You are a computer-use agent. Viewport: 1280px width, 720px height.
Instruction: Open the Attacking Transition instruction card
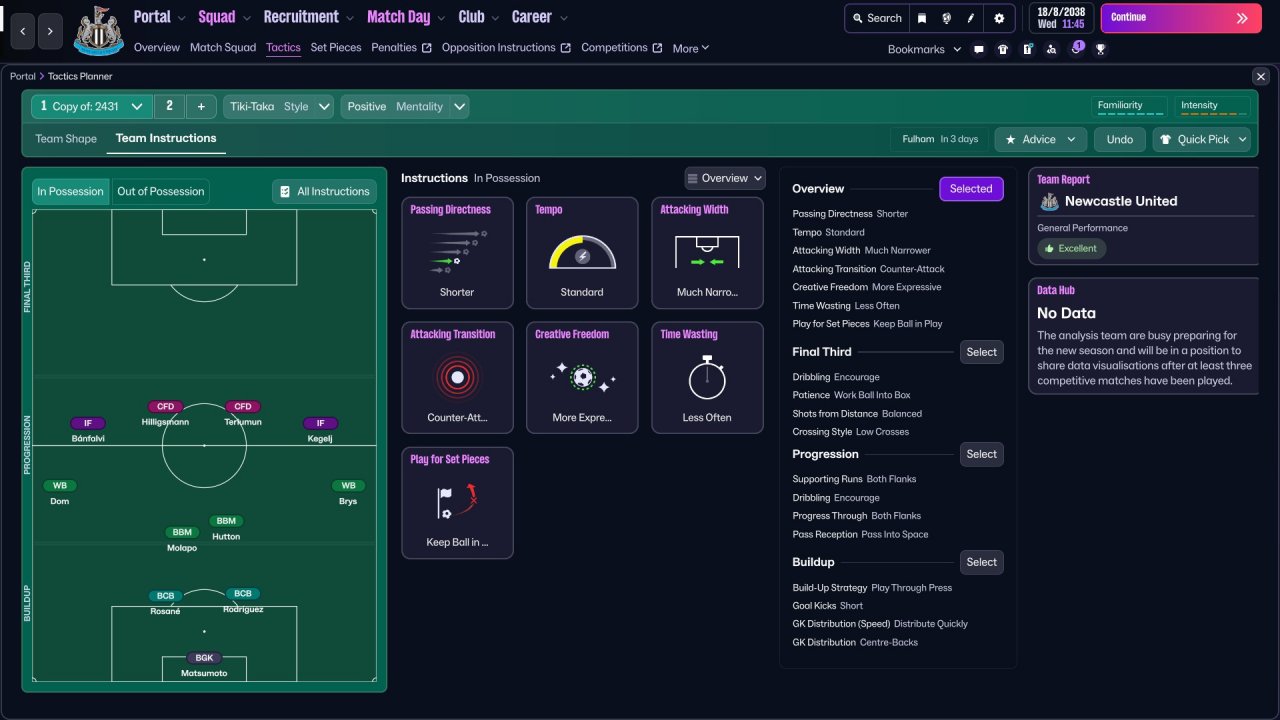click(457, 378)
